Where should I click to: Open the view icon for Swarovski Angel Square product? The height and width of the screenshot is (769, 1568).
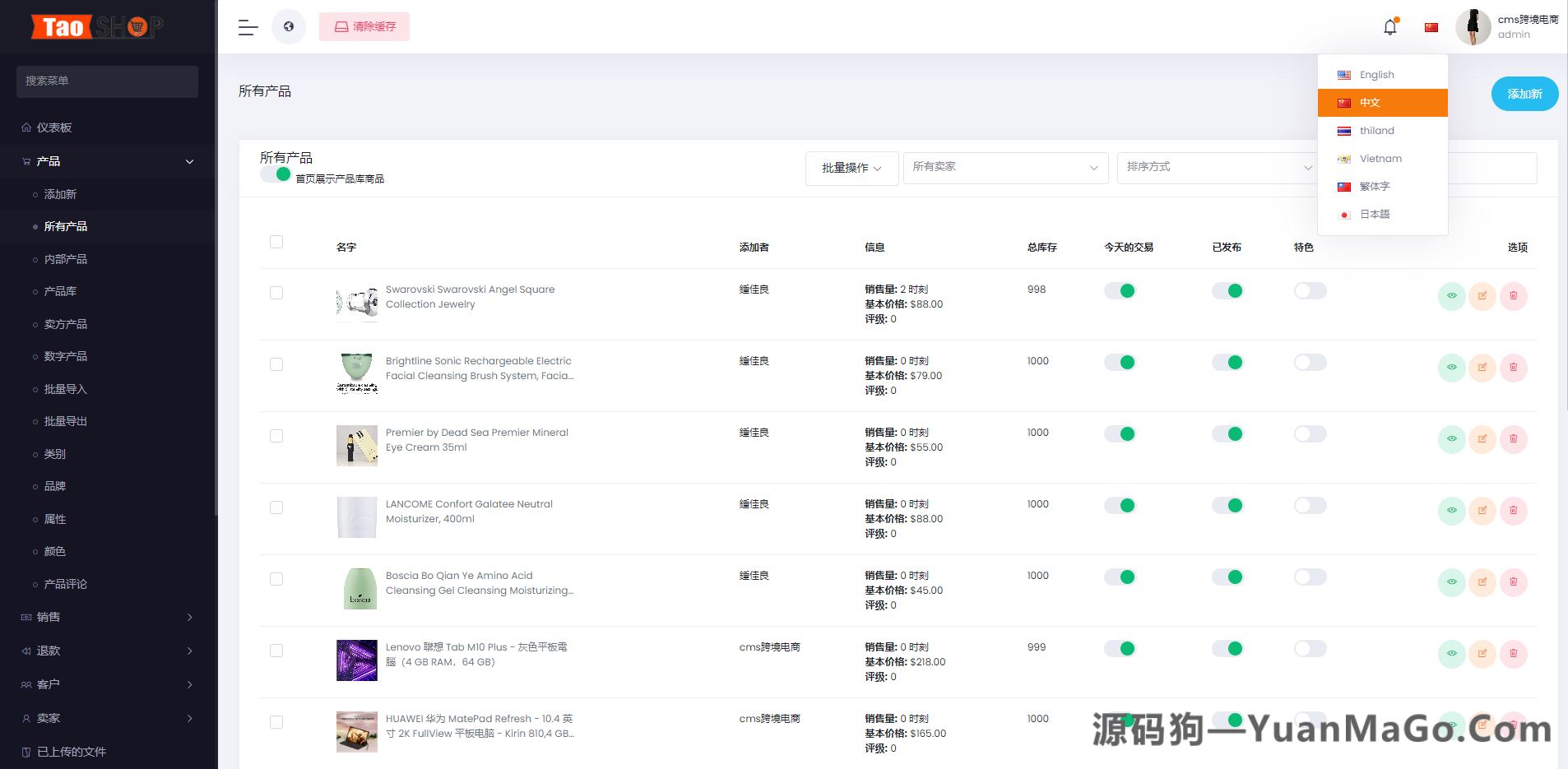pyautogui.click(x=1451, y=296)
